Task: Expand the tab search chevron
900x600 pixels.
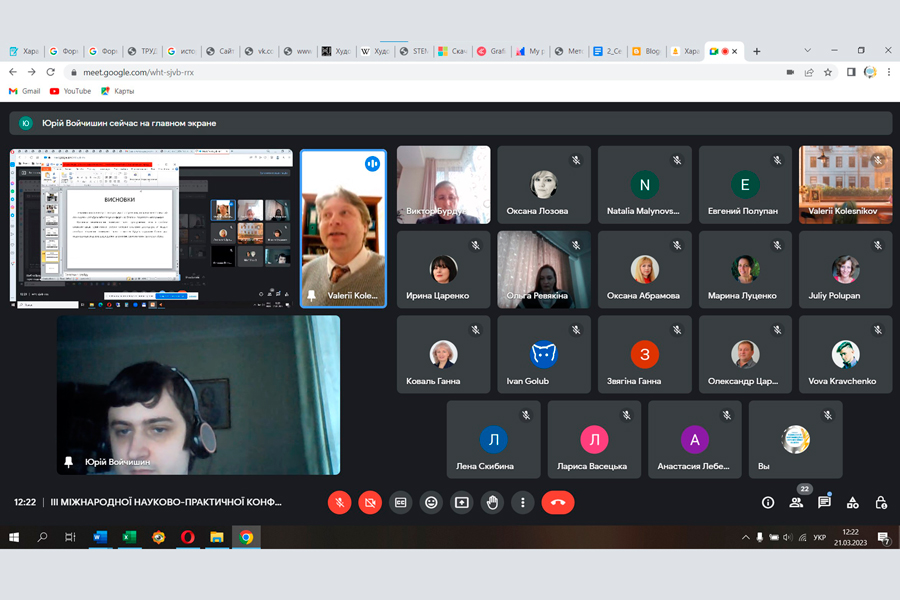Action: pos(807,51)
